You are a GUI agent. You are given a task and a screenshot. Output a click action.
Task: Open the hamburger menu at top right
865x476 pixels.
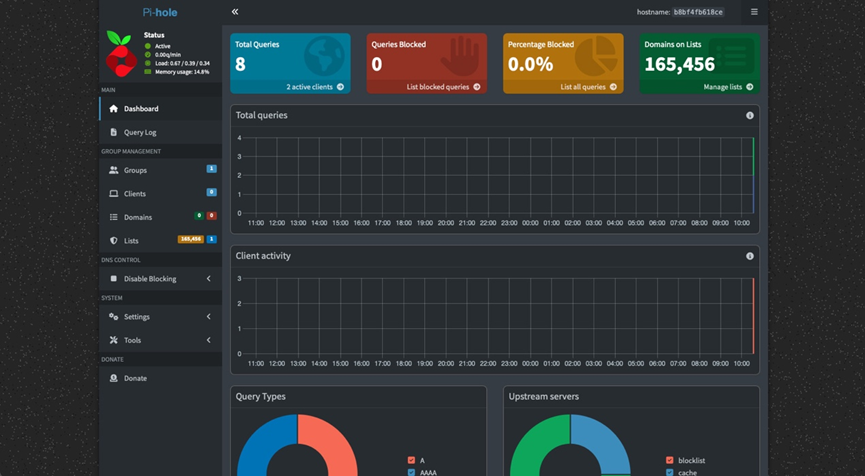click(x=754, y=12)
